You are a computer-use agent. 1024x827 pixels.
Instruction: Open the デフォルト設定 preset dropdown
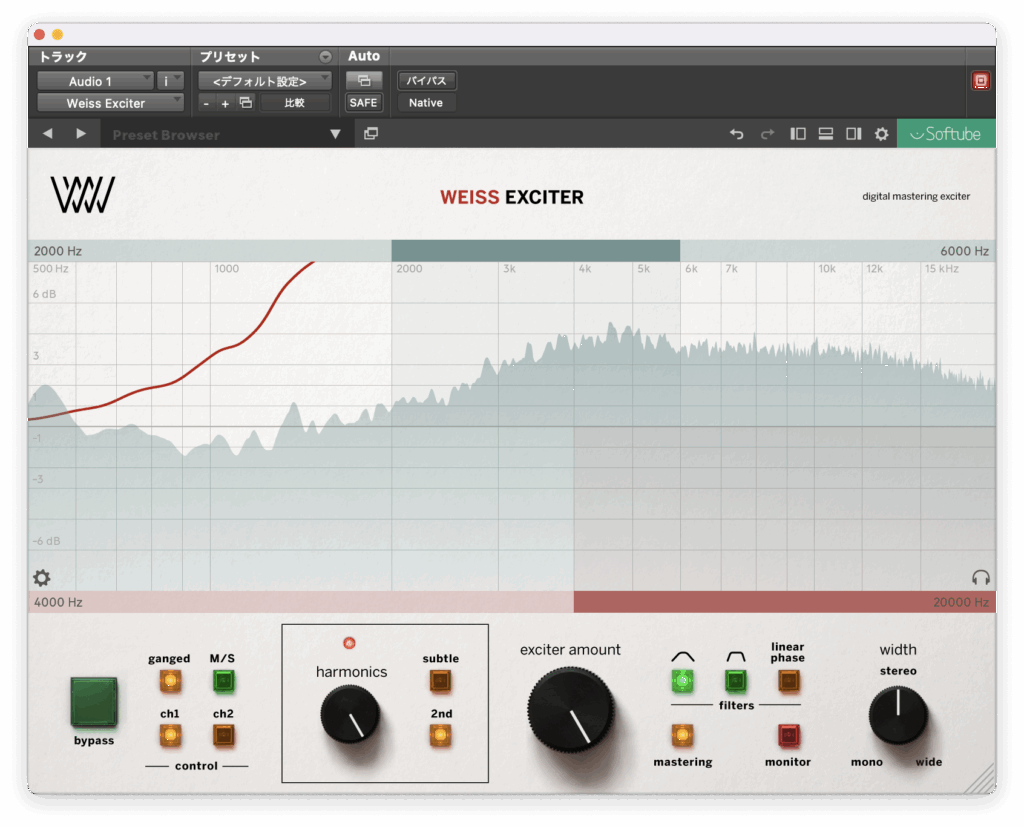click(264, 81)
